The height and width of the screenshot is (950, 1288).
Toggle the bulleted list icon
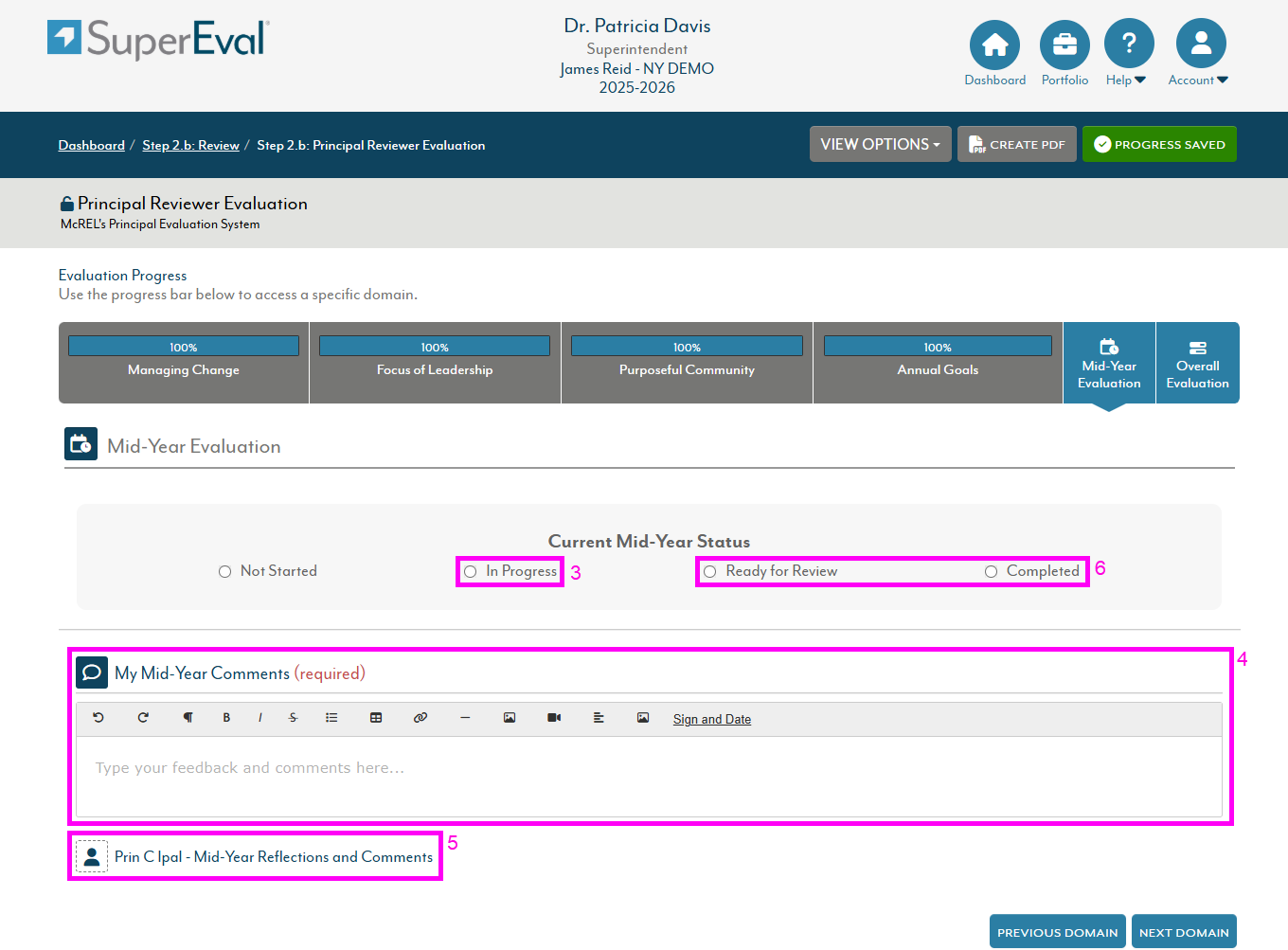click(331, 718)
